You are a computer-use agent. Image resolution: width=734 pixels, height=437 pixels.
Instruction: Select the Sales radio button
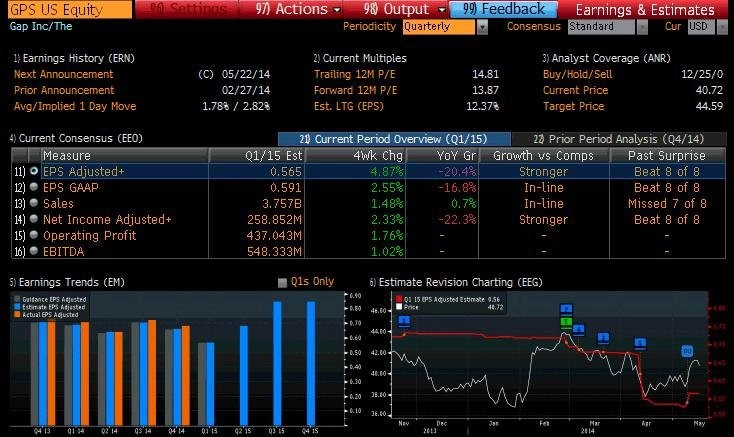pyautogui.click(x=34, y=203)
